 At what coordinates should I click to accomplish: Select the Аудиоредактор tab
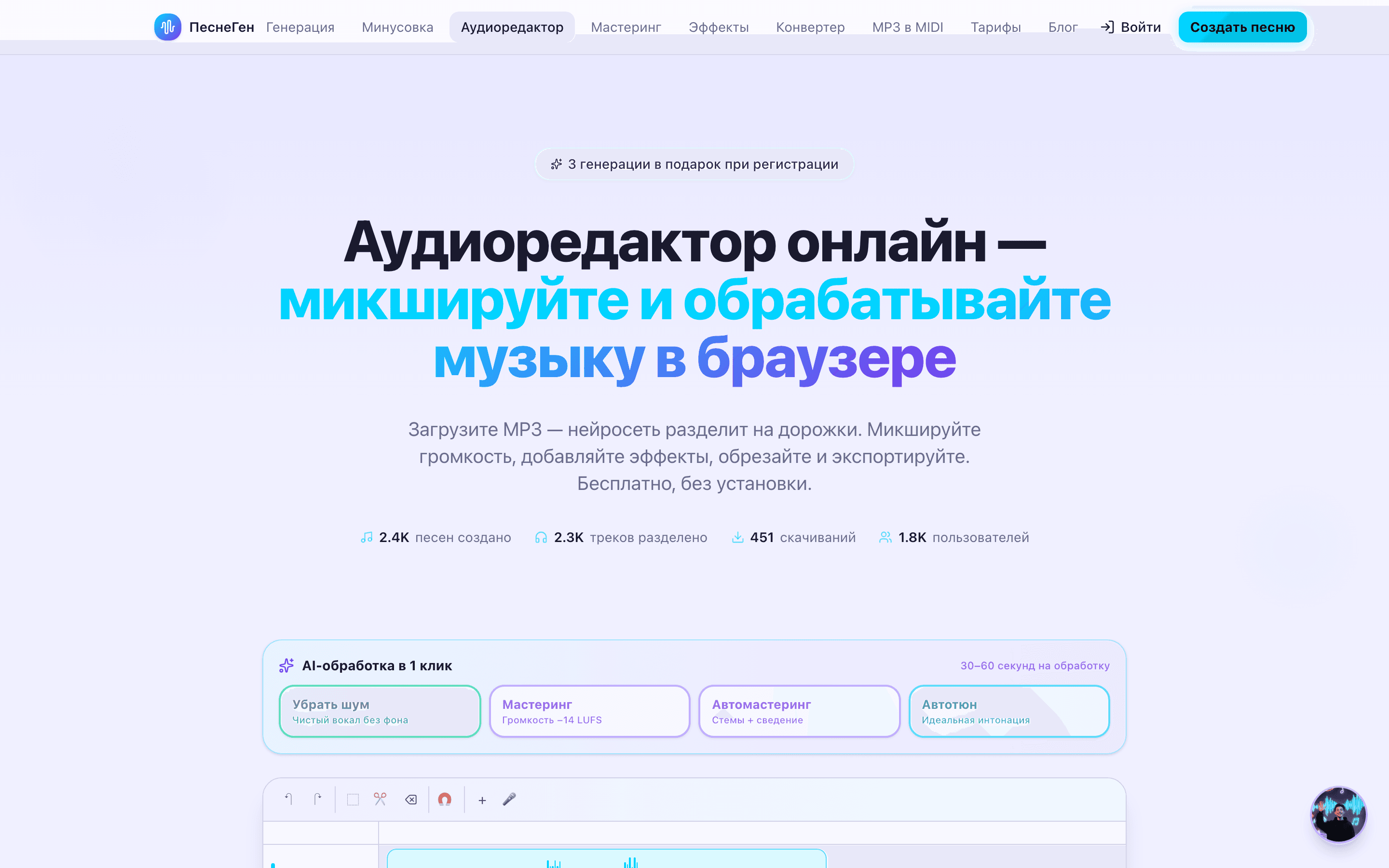512,27
